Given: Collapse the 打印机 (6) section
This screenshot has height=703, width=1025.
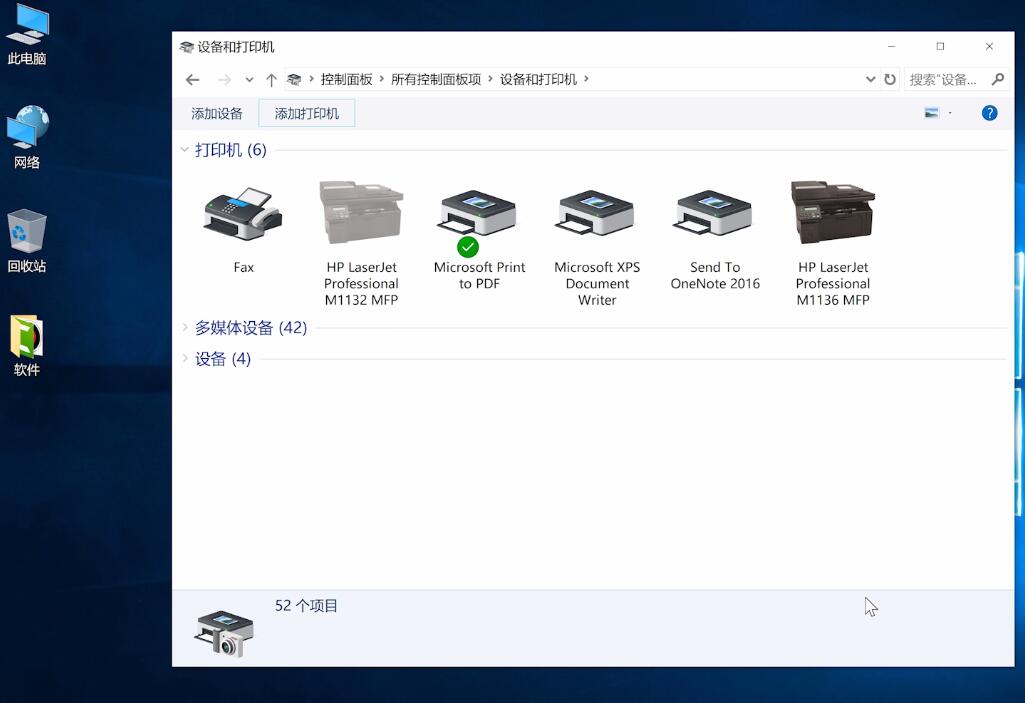Looking at the screenshot, I should 184,149.
